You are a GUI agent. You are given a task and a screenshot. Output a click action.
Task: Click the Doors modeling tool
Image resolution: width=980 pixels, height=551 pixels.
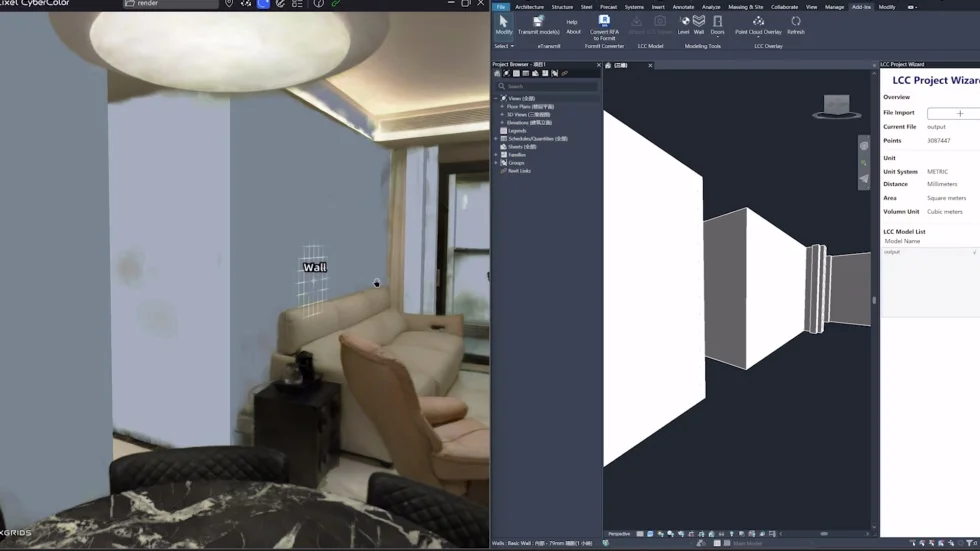718,25
